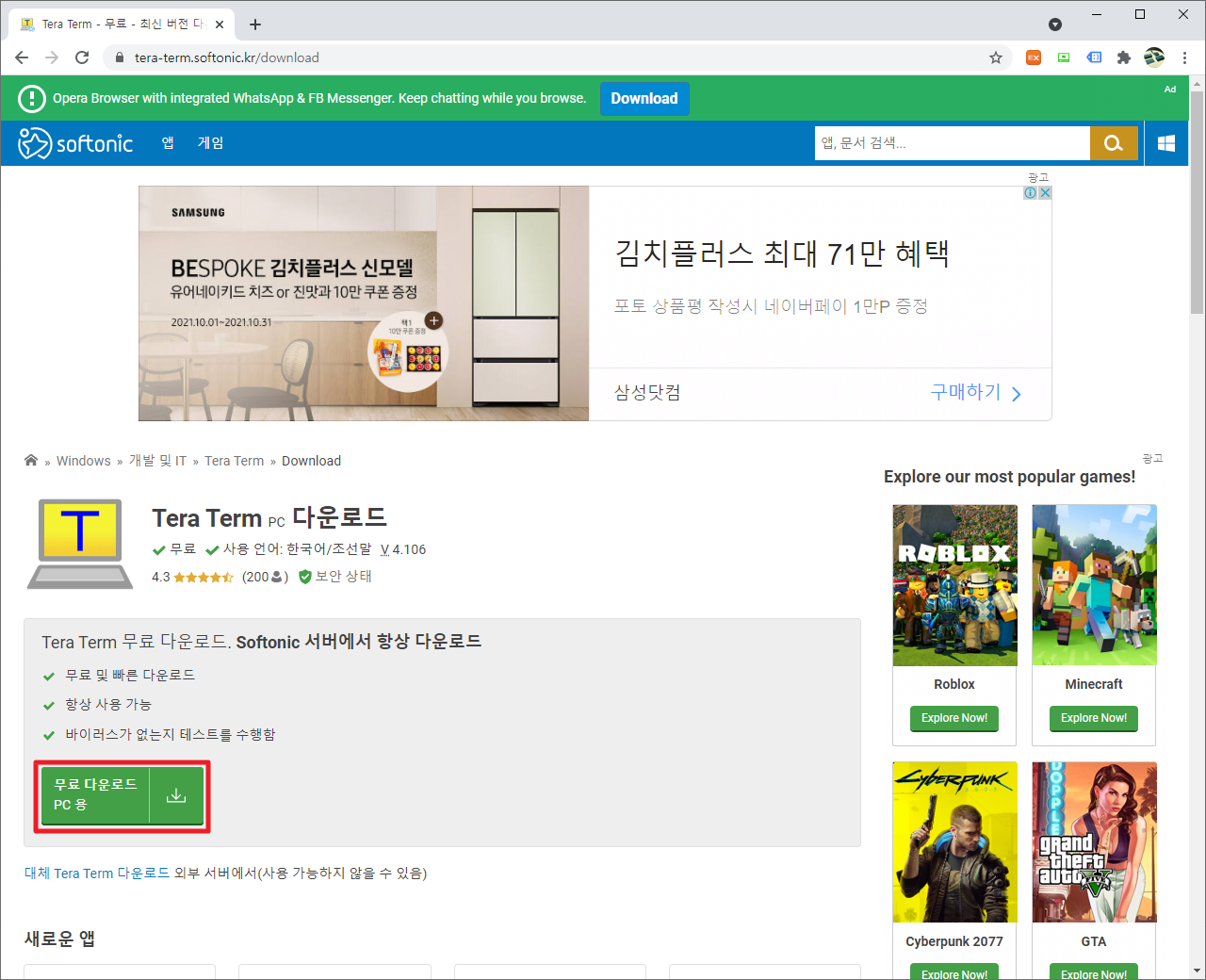Viewport: 1206px width, 980px height.
Task: Reload the page with the refresh icon
Action: point(82,57)
